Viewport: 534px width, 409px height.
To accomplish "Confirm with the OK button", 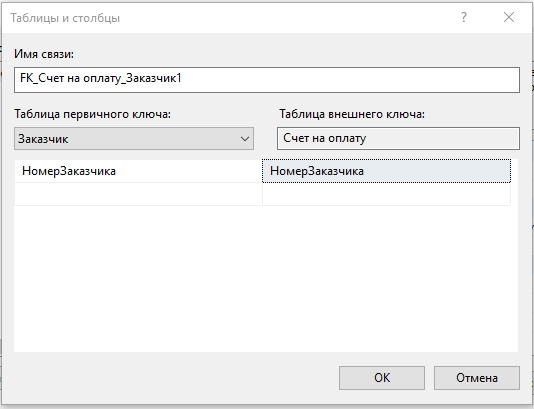I will 382,378.
